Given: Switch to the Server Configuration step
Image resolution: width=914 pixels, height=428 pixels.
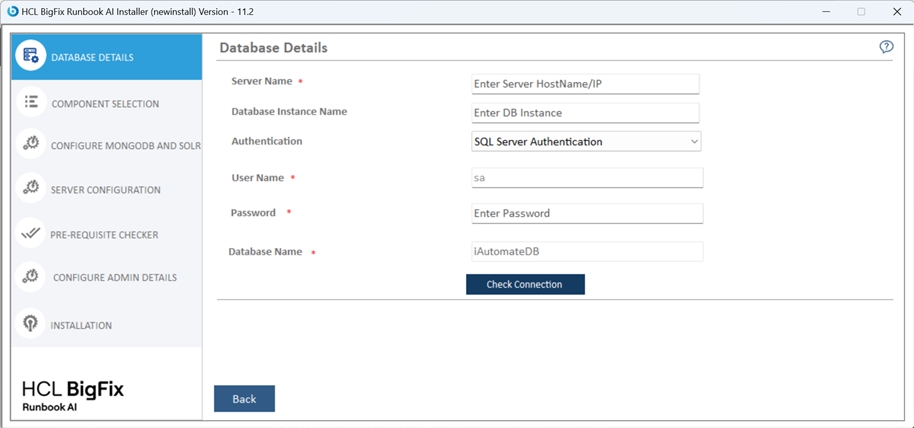Looking at the screenshot, I should coord(105,190).
